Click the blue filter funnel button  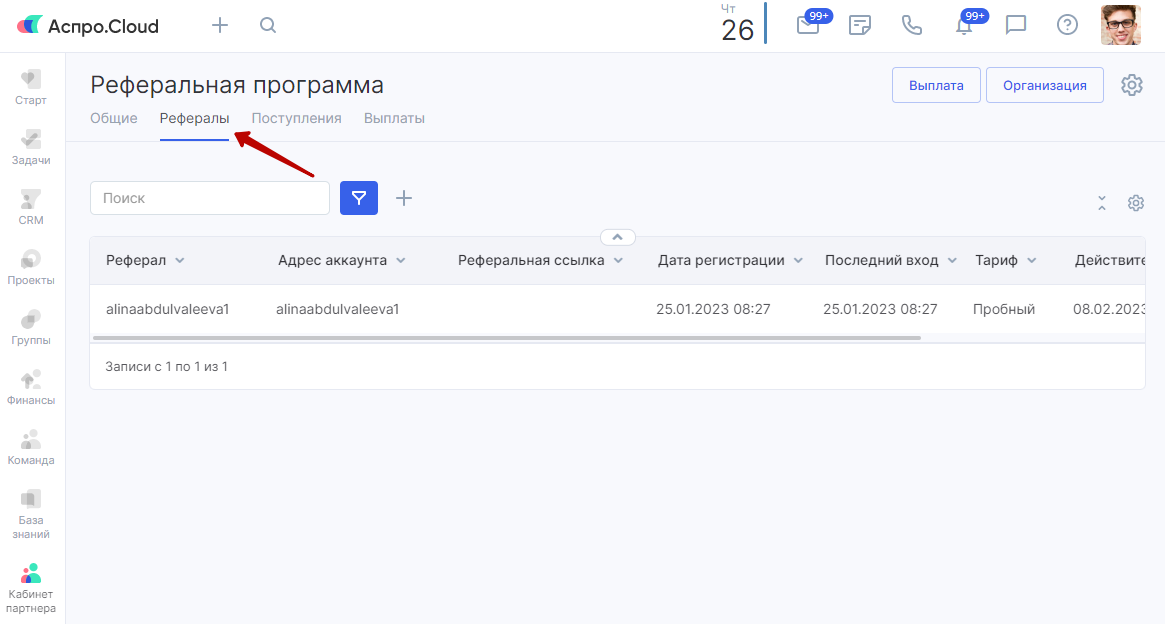pyautogui.click(x=359, y=198)
